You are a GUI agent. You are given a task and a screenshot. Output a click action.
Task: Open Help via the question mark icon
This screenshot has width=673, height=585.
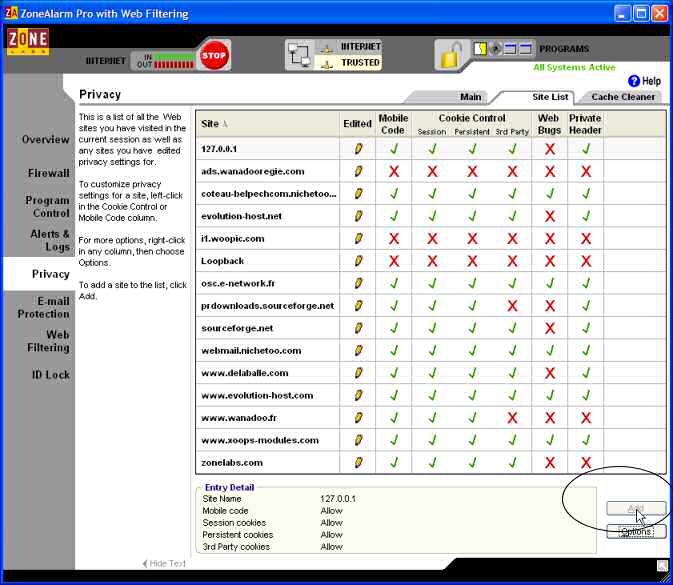pyautogui.click(x=634, y=81)
